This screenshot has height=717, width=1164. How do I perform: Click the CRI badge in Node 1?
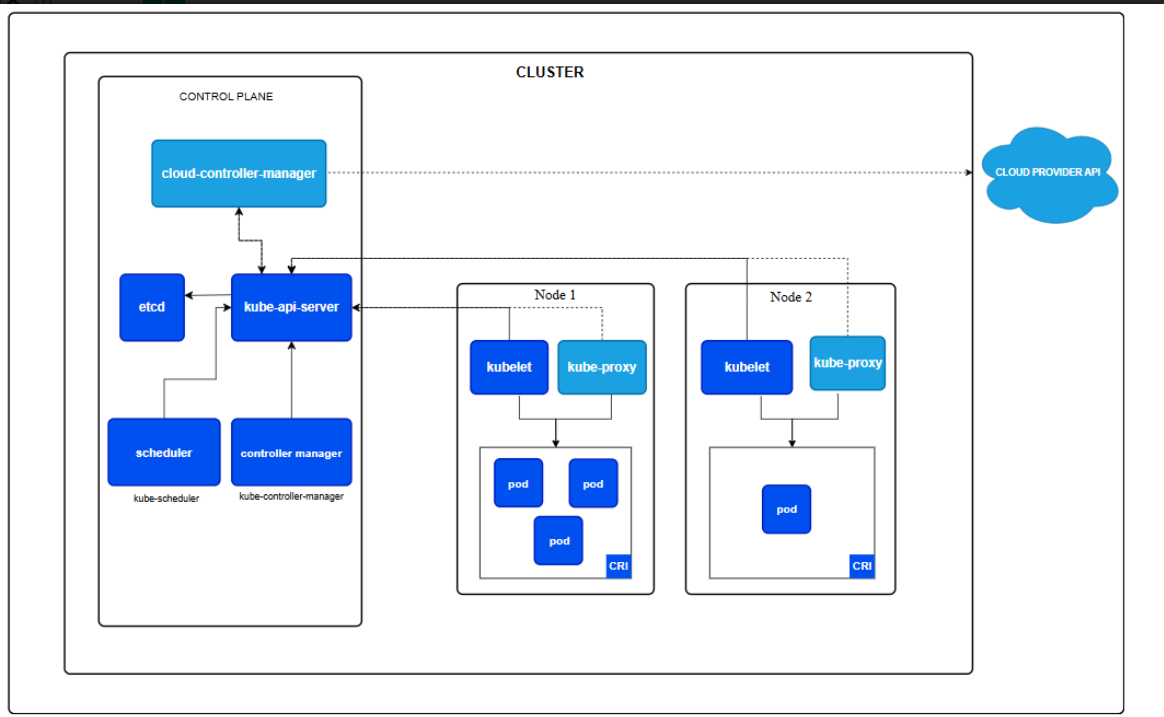pos(618,566)
